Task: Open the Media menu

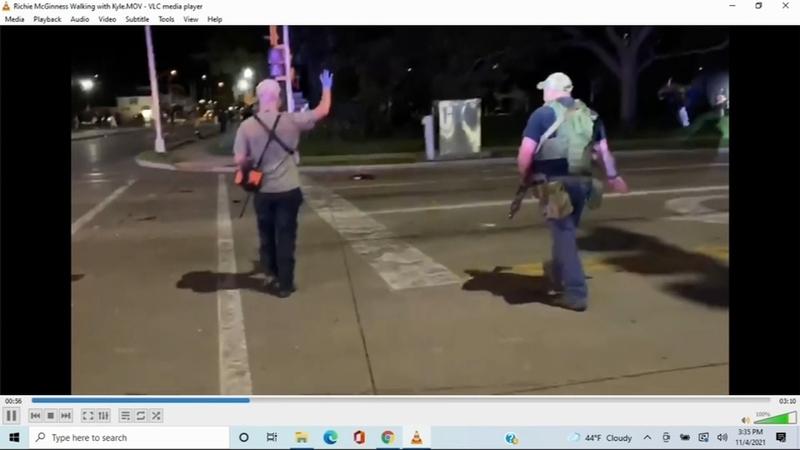Action: 14,19
